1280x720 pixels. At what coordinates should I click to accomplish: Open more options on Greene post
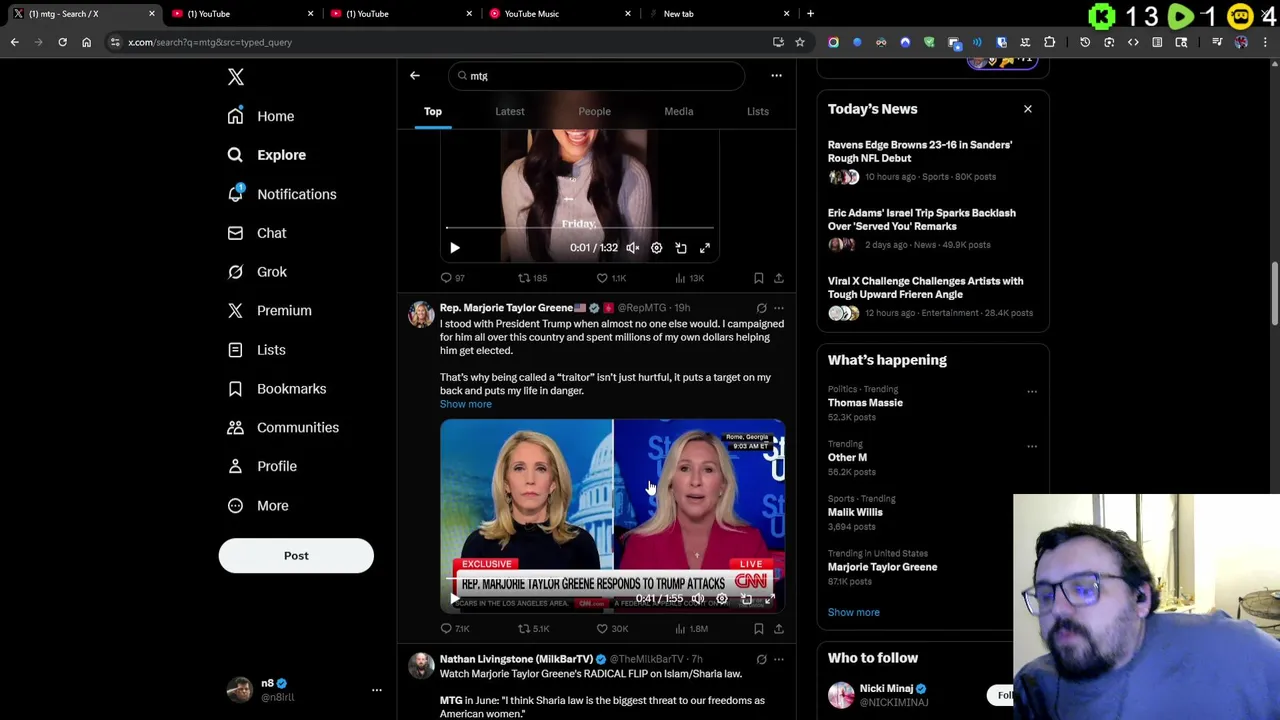click(779, 308)
